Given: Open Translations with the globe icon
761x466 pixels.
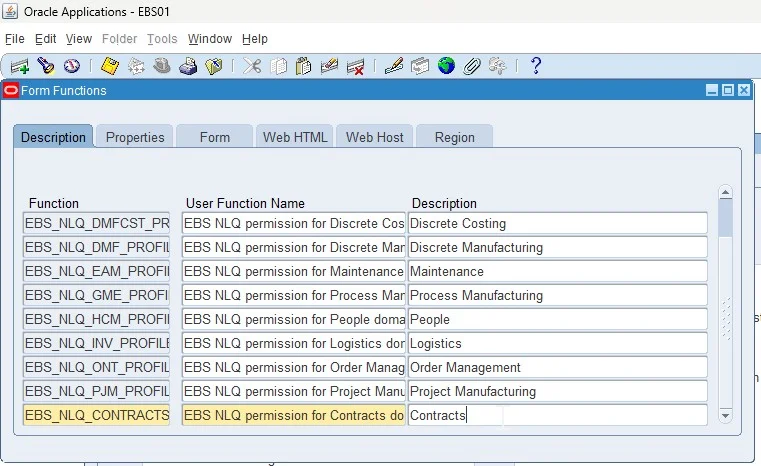Looking at the screenshot, I should pyautogui.click(x=446, y=66).
